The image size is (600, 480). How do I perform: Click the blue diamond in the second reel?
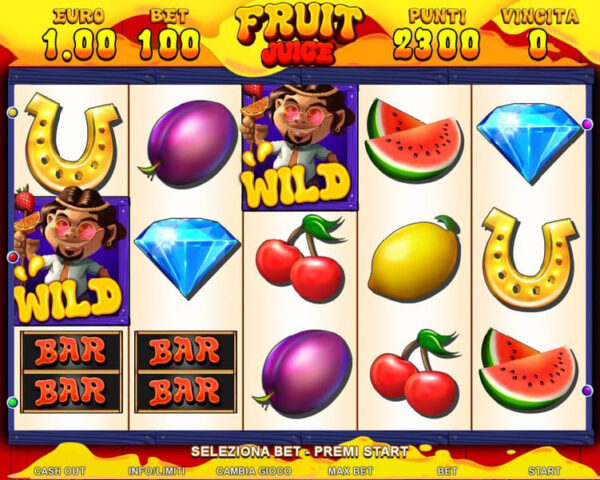click(187, 257)
